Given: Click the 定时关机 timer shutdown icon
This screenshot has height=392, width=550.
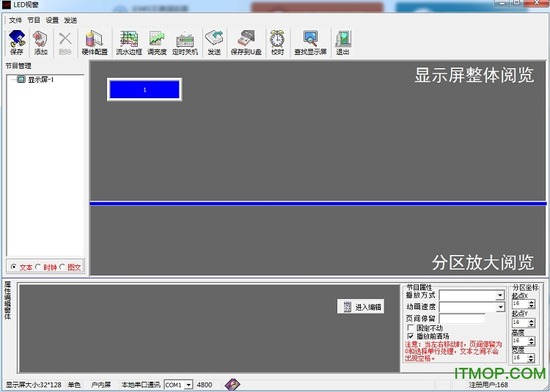Looking at the screenshot, I should pos(185,43).
